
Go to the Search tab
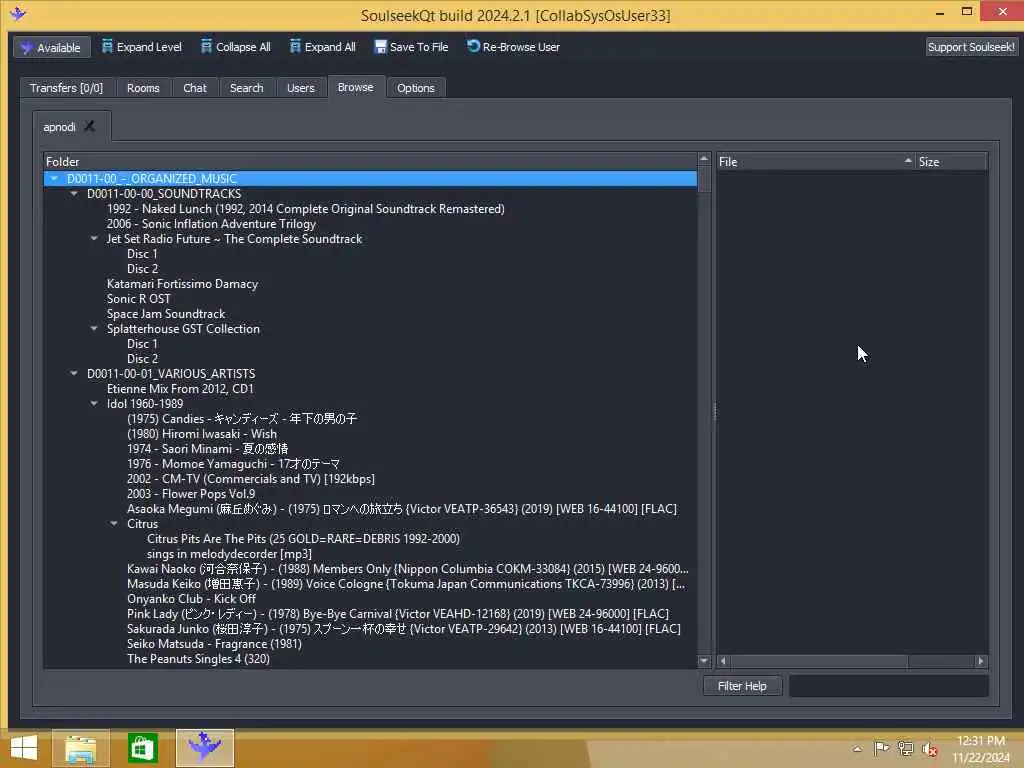[x=246, y=88]
